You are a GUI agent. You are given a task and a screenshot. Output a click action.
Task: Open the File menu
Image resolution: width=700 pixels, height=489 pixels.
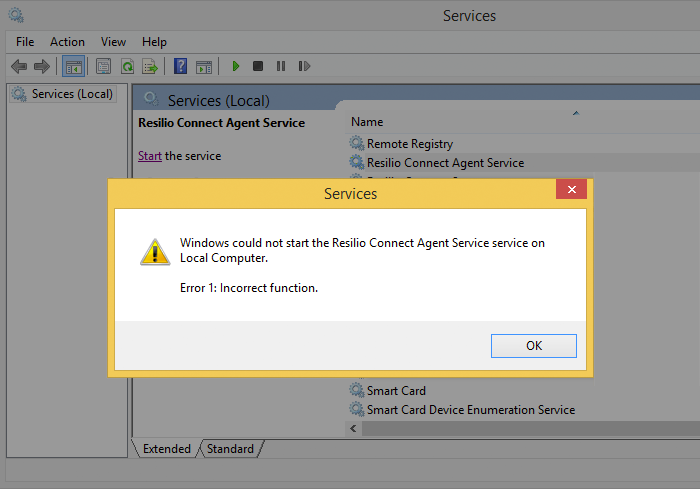(25, 42)
